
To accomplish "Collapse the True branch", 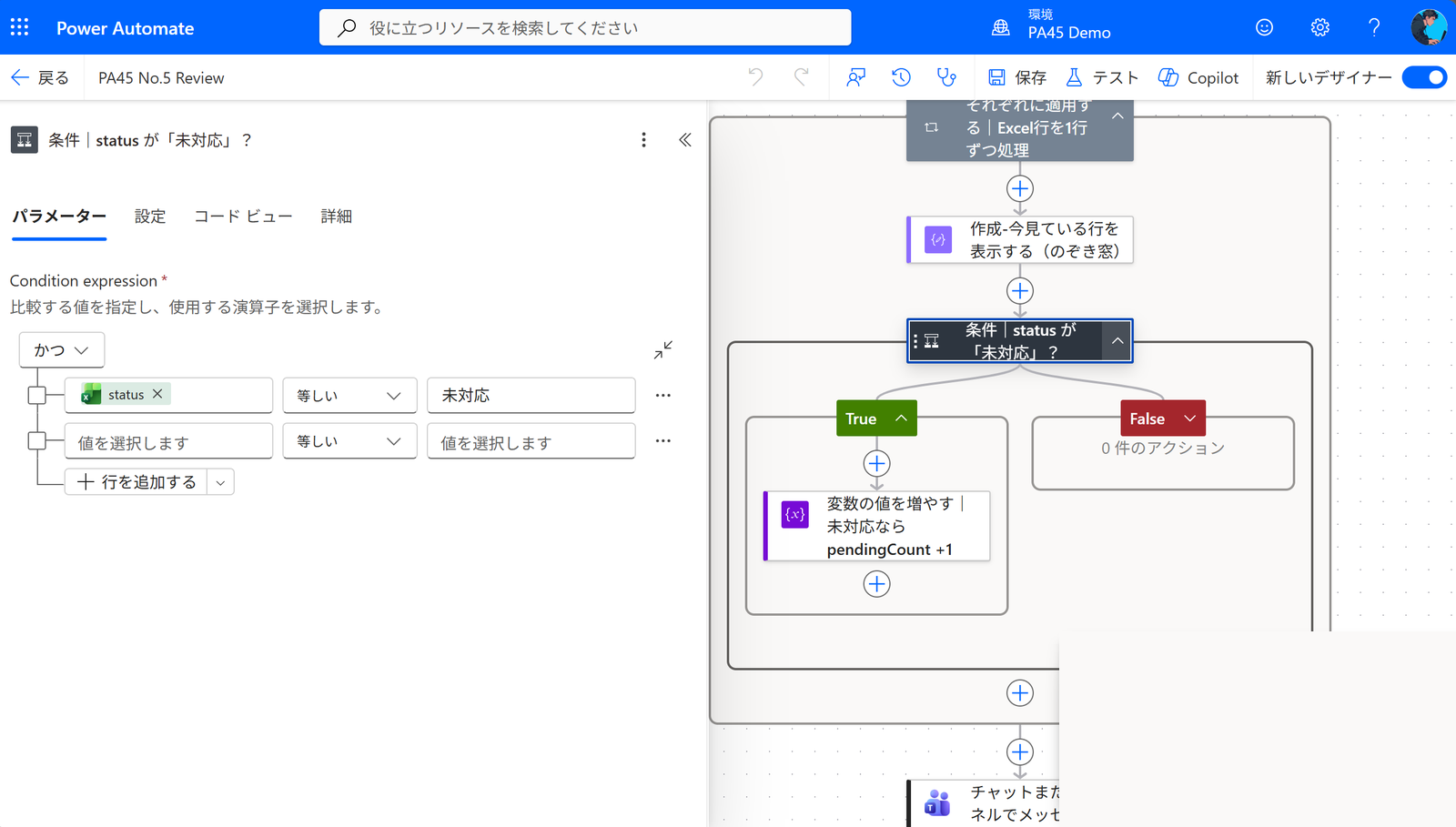I will [x=901, y=418].
